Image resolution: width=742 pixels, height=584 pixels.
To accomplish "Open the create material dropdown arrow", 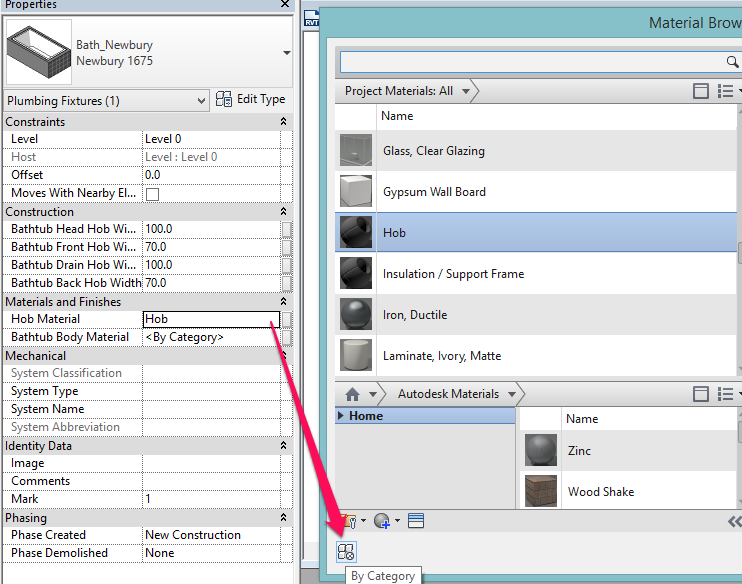I will (x=398, y=521).
